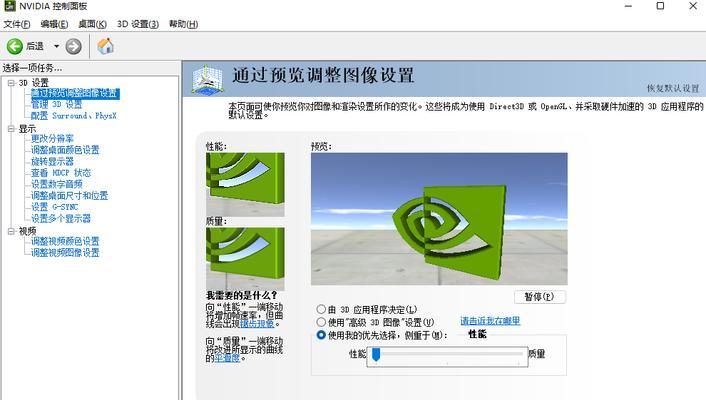
Task: Click the performance-quality slider thumb
Action: pos(376,355)
